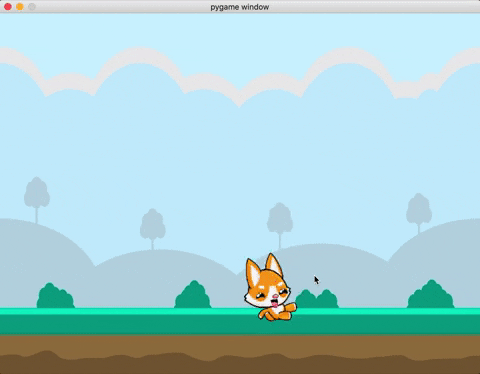Minimize the pygame window with yellow button

(20, 7)
